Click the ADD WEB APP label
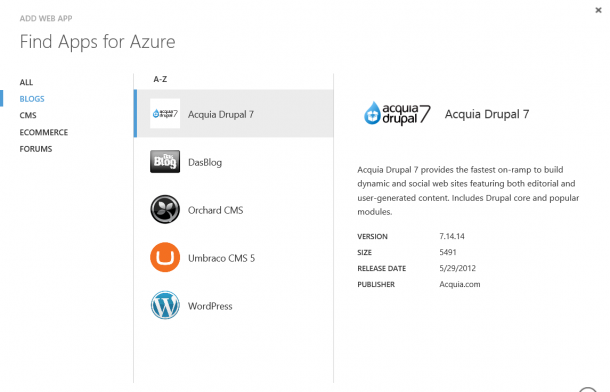 pyautogui.click(x=46, y=18)
